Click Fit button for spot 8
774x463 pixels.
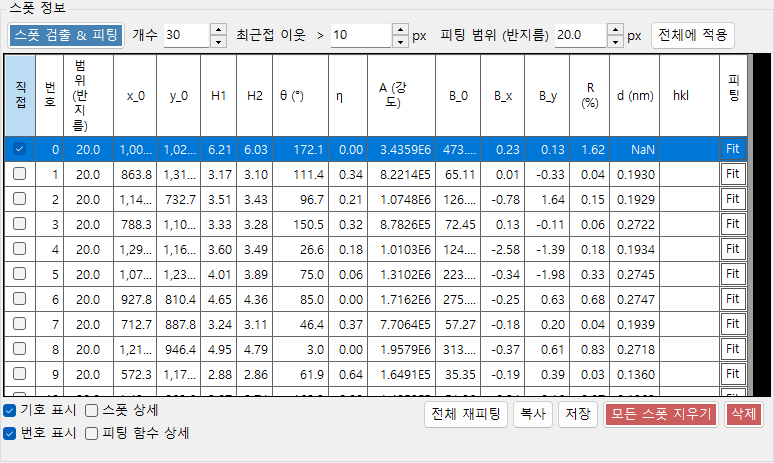pyautogui.click(x=733, y=349)
